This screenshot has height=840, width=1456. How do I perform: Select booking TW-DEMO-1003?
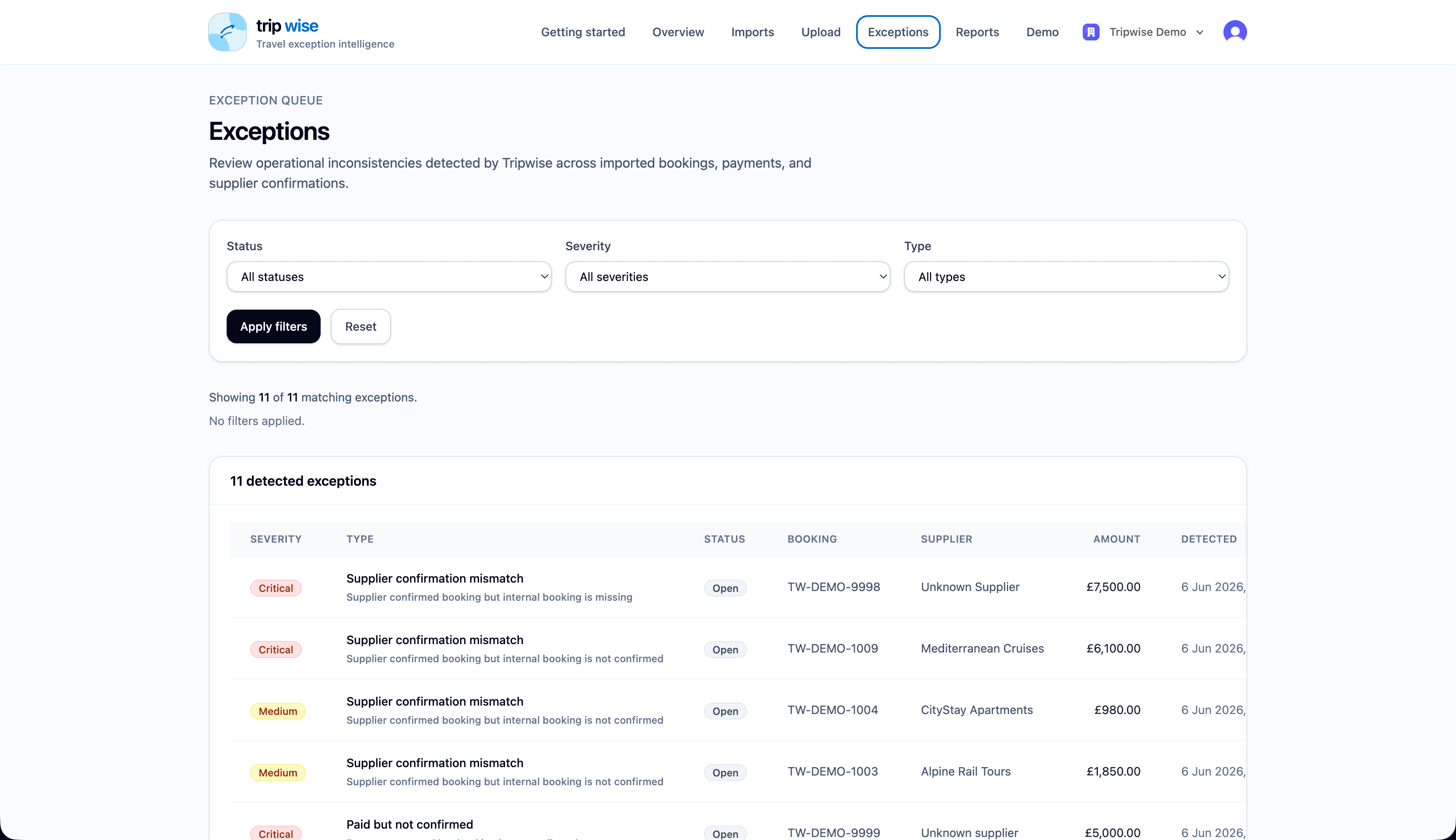coord(832,771)
